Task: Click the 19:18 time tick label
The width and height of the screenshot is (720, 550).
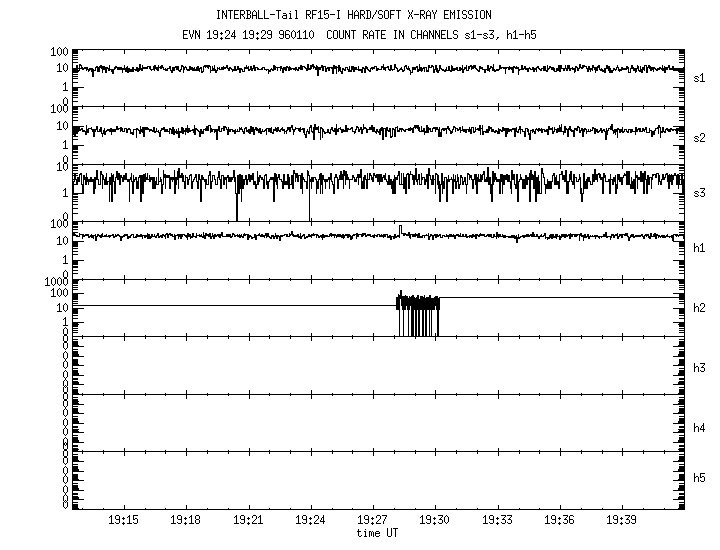Action: click(x=185, y=521)
